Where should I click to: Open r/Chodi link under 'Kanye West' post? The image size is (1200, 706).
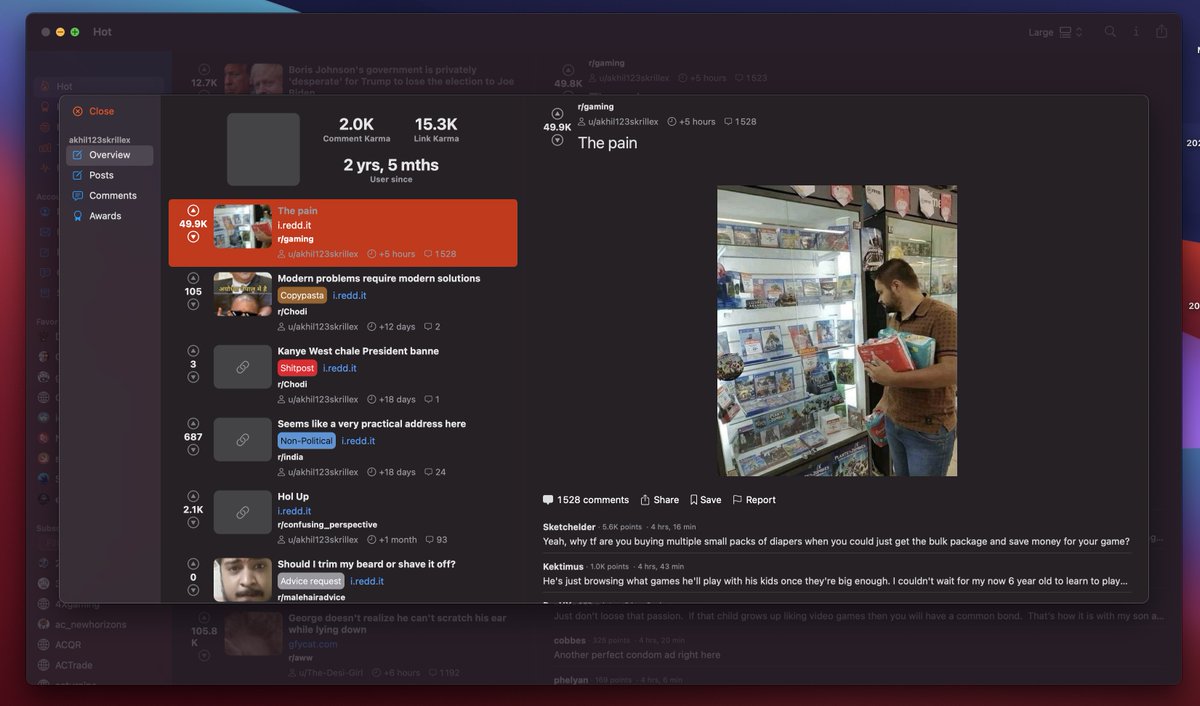tap(292, 384)
